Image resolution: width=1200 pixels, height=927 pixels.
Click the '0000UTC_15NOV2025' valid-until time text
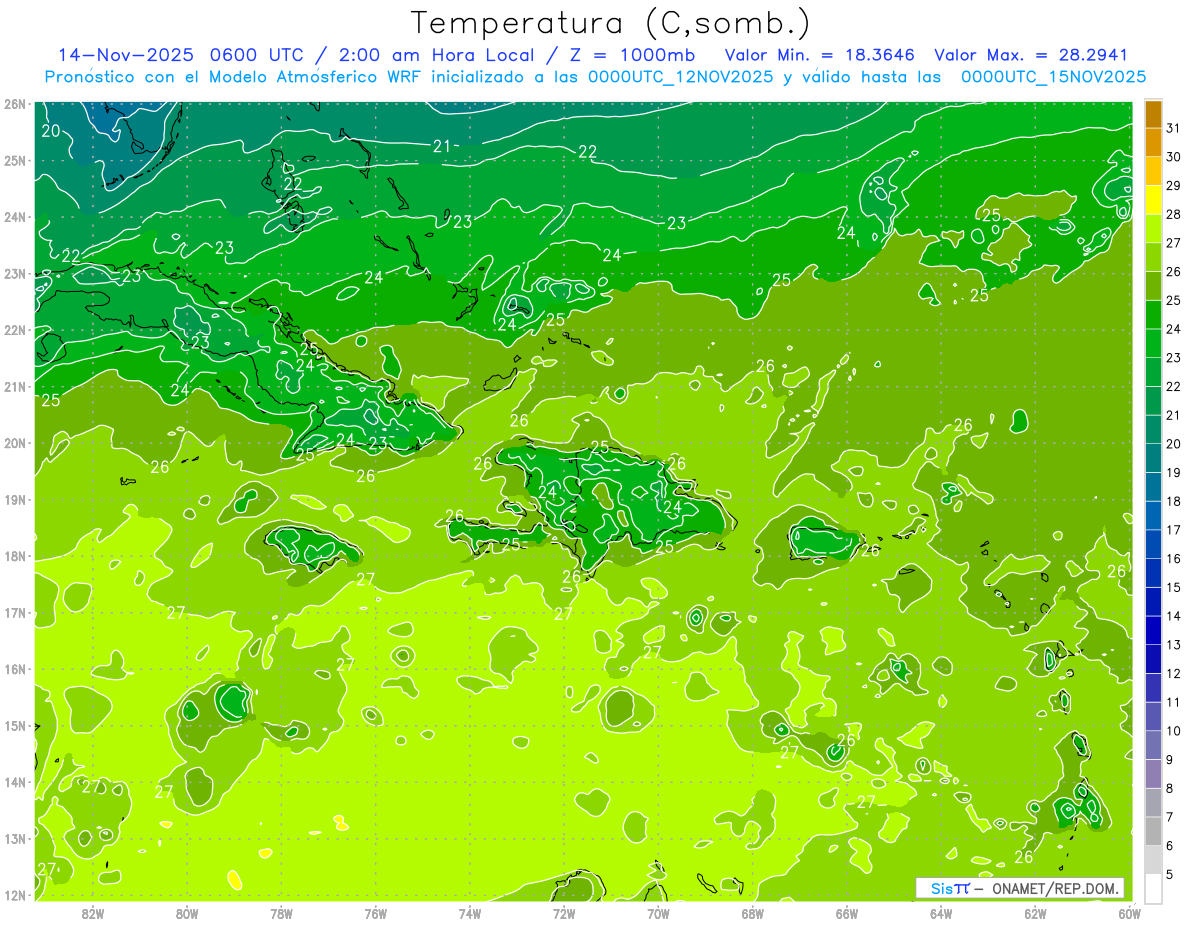pyautogui.click(x=1053, y=77)
